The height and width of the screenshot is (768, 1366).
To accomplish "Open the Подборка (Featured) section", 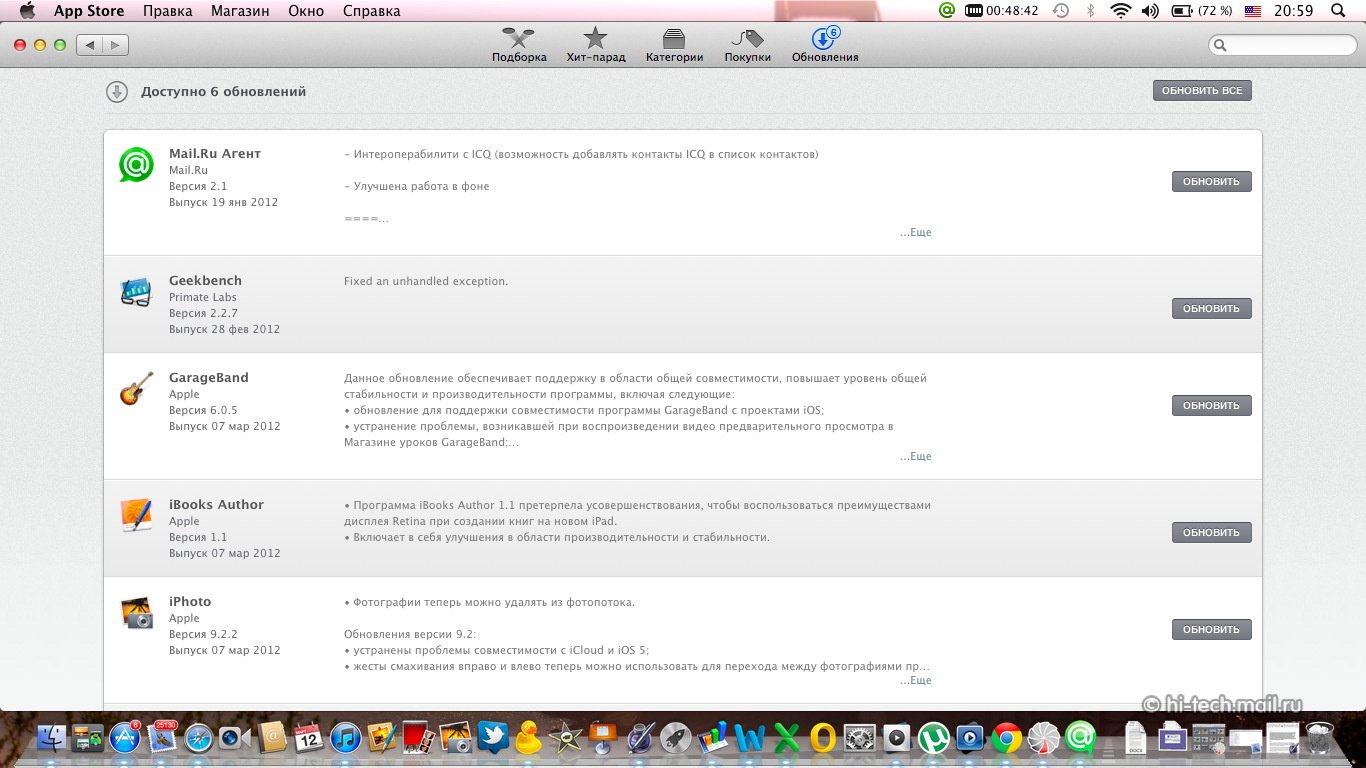I will click(x=519, y=46).
